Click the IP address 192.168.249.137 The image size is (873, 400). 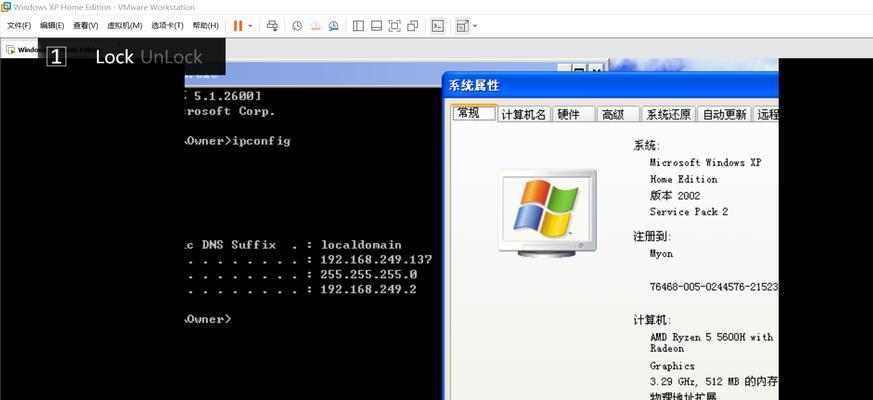[x=376, y=260]
